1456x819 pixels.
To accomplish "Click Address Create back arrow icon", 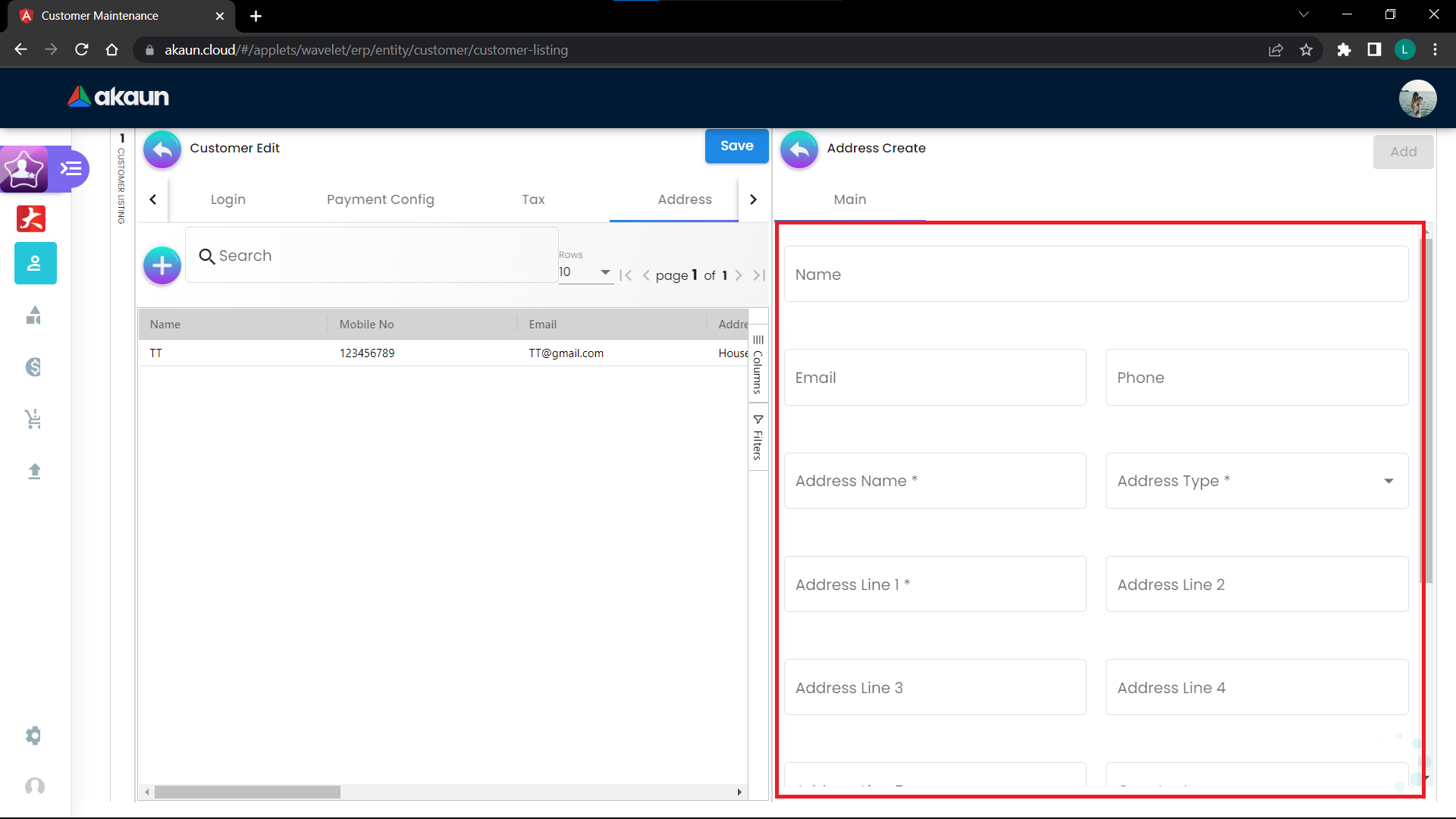I will tap(799, 149).
